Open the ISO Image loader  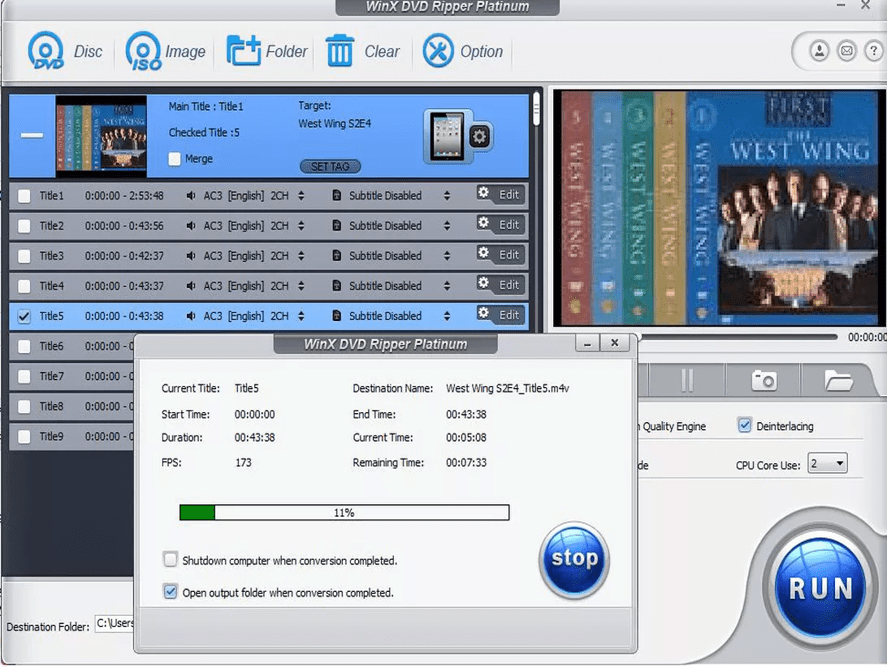144,51
